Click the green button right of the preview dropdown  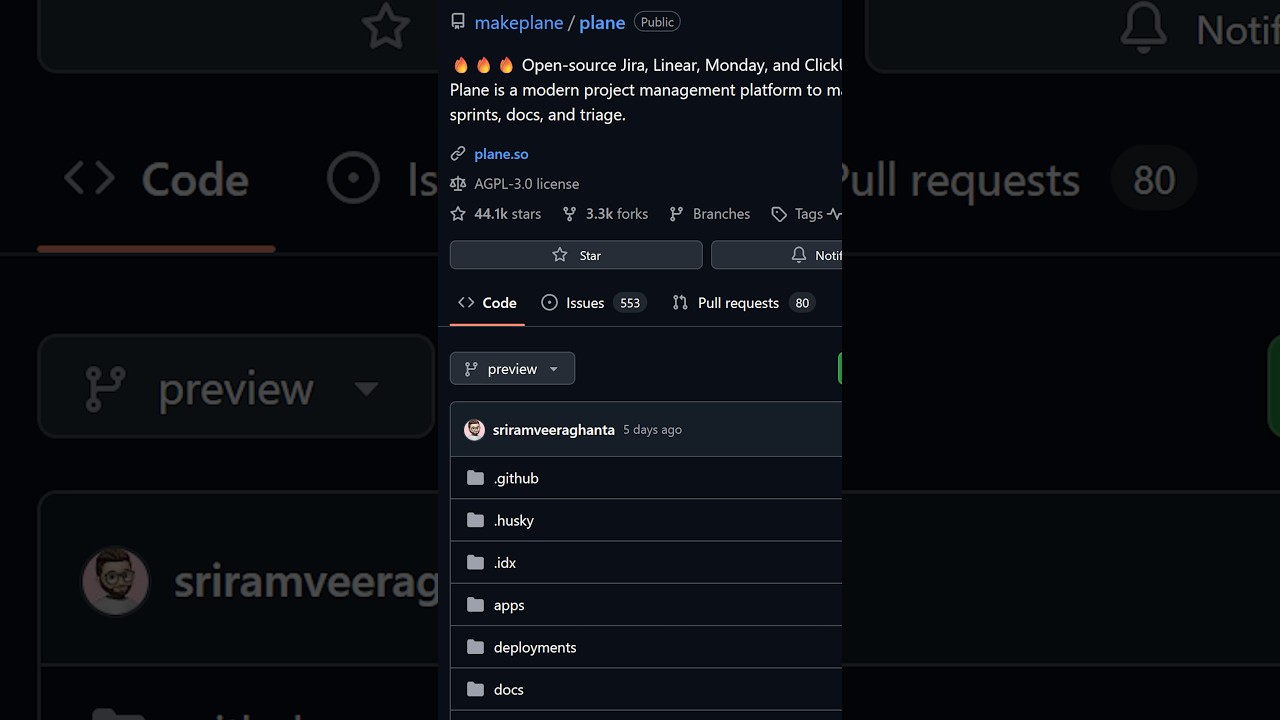click(x=840, y=368)
